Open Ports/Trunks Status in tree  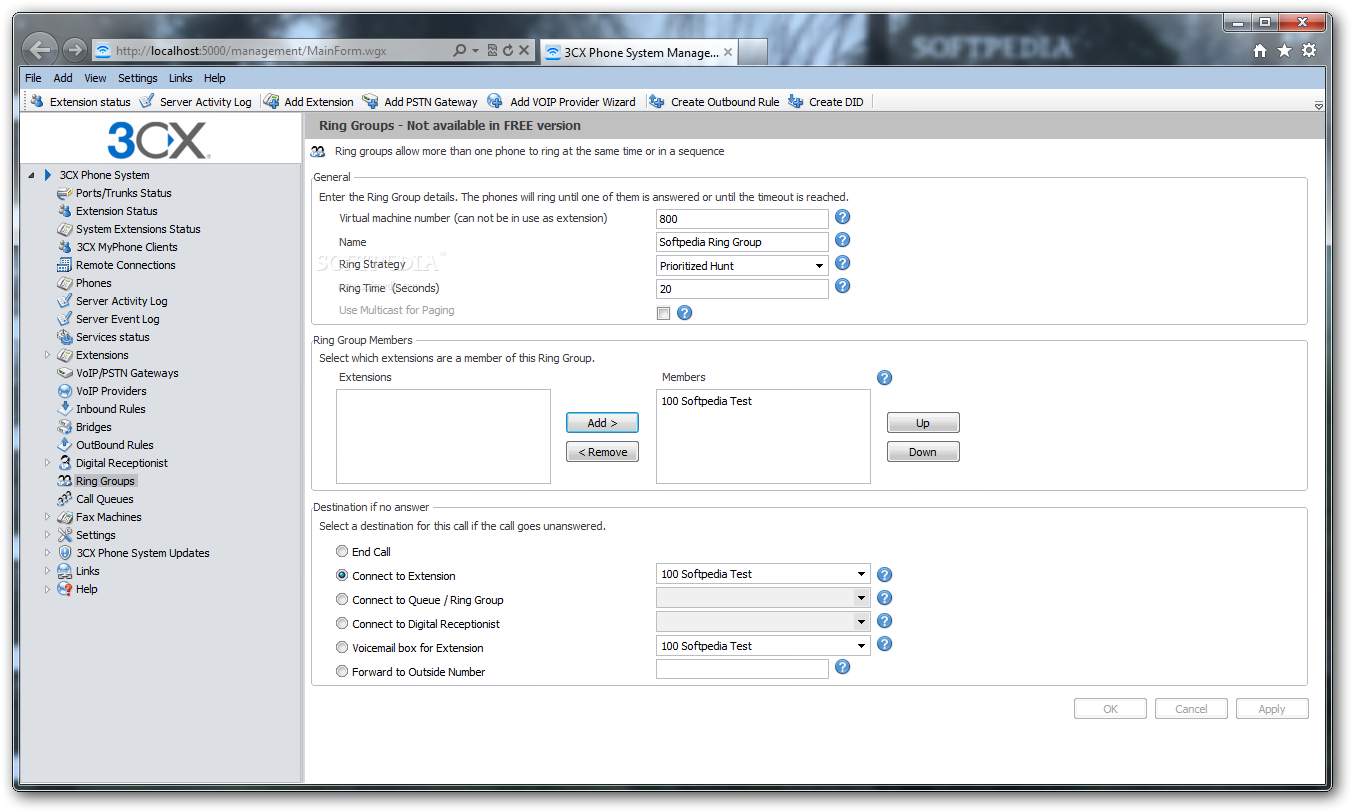coord(124,193)
